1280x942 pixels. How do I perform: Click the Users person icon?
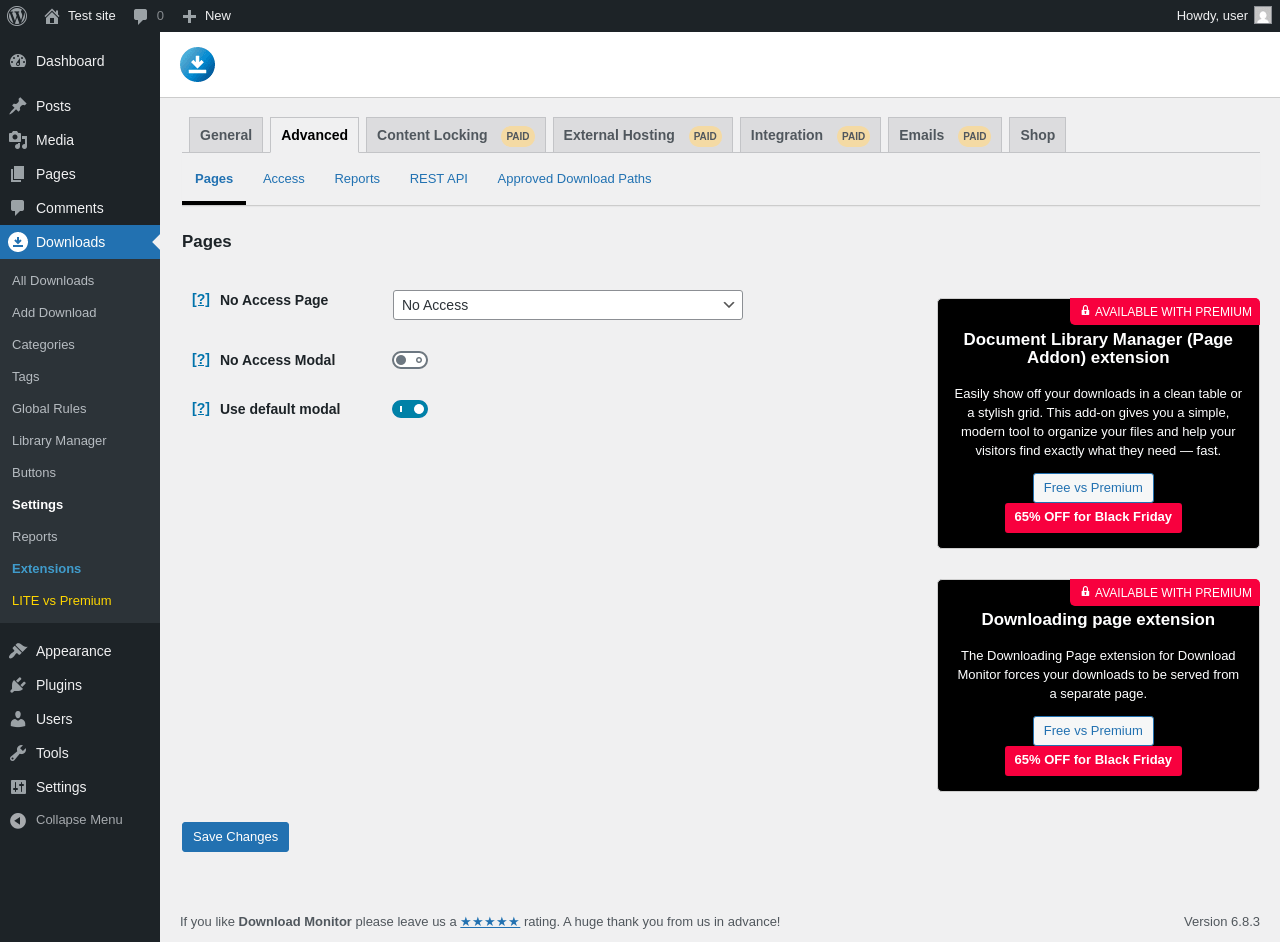18,719
